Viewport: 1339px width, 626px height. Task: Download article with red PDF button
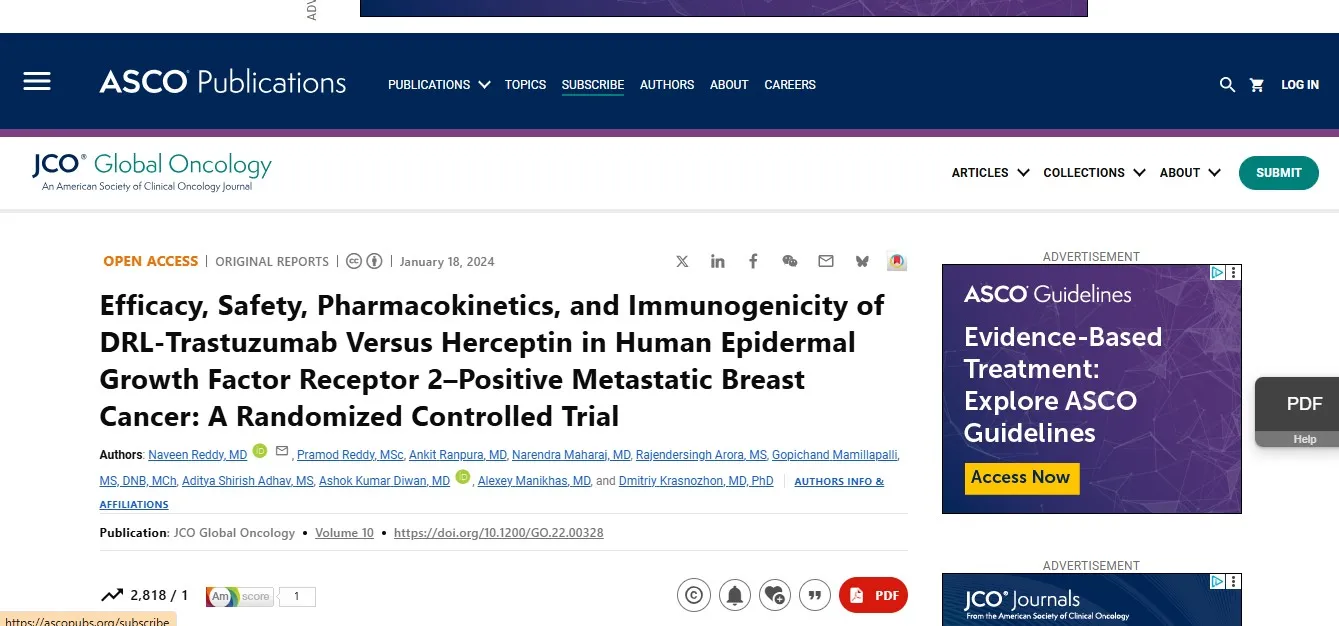[873, 595]
